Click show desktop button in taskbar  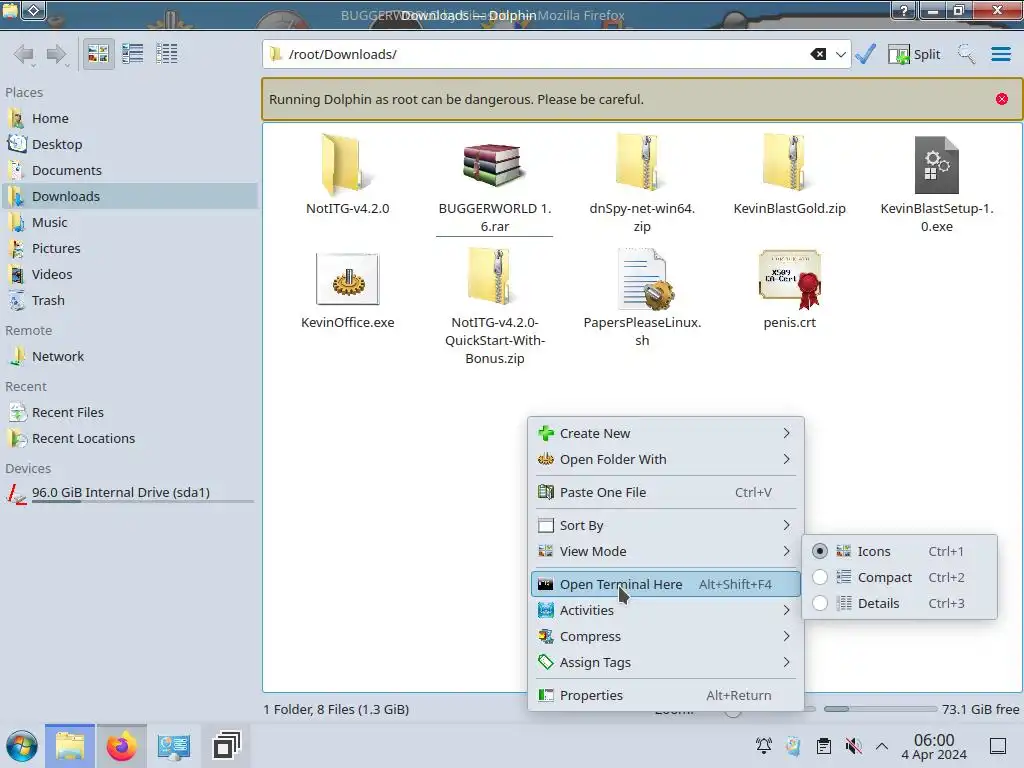[x=998, y=746]
